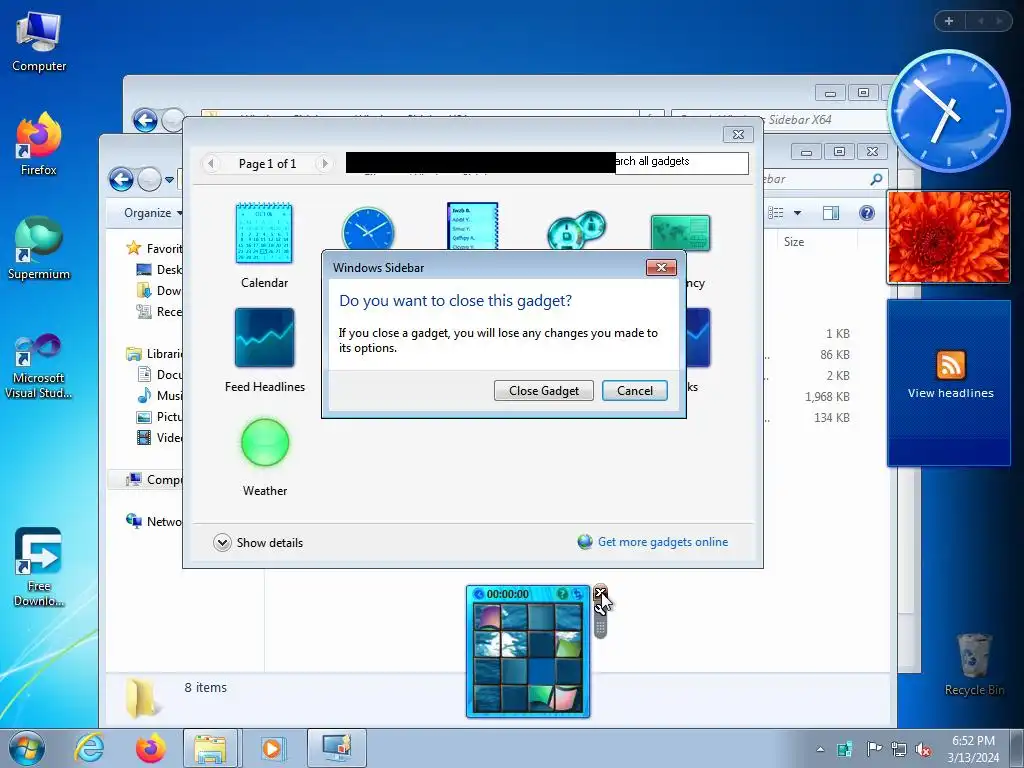This screenshot has width=1024, height=768.
Task: Open the Recycle Bin
Action: point(974,664)
